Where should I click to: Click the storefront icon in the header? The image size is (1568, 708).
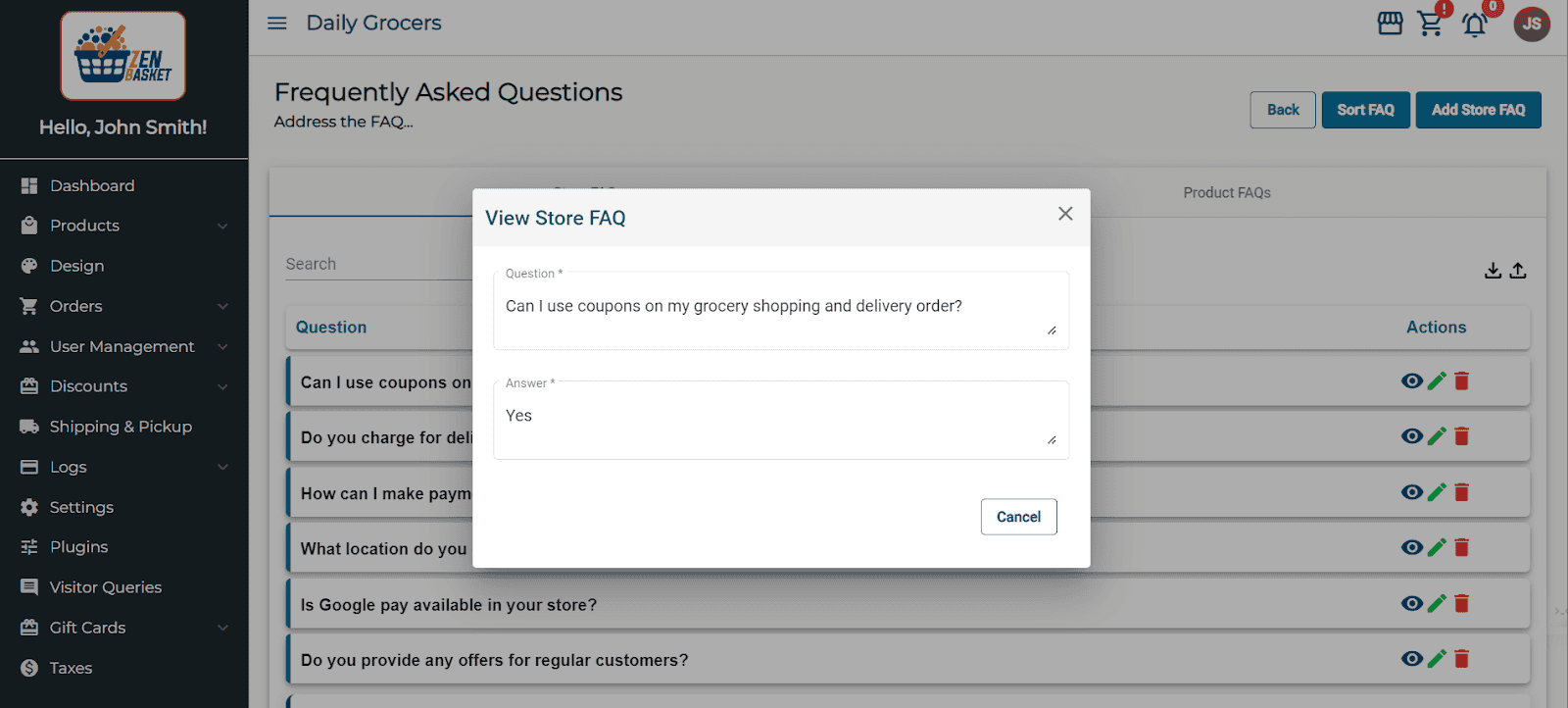(1390, 24)
